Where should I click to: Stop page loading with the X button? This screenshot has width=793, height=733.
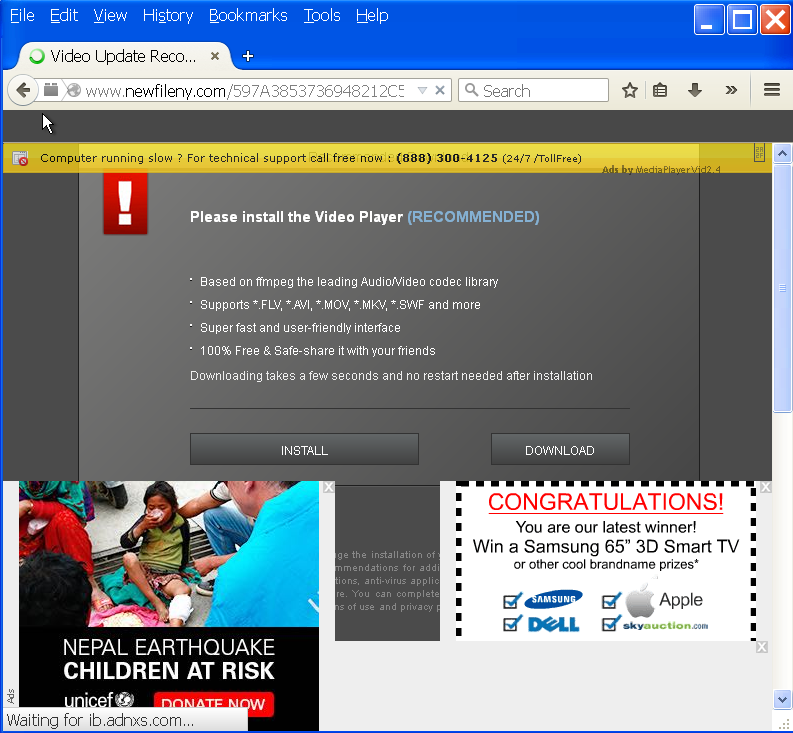(x=440, y=91)
